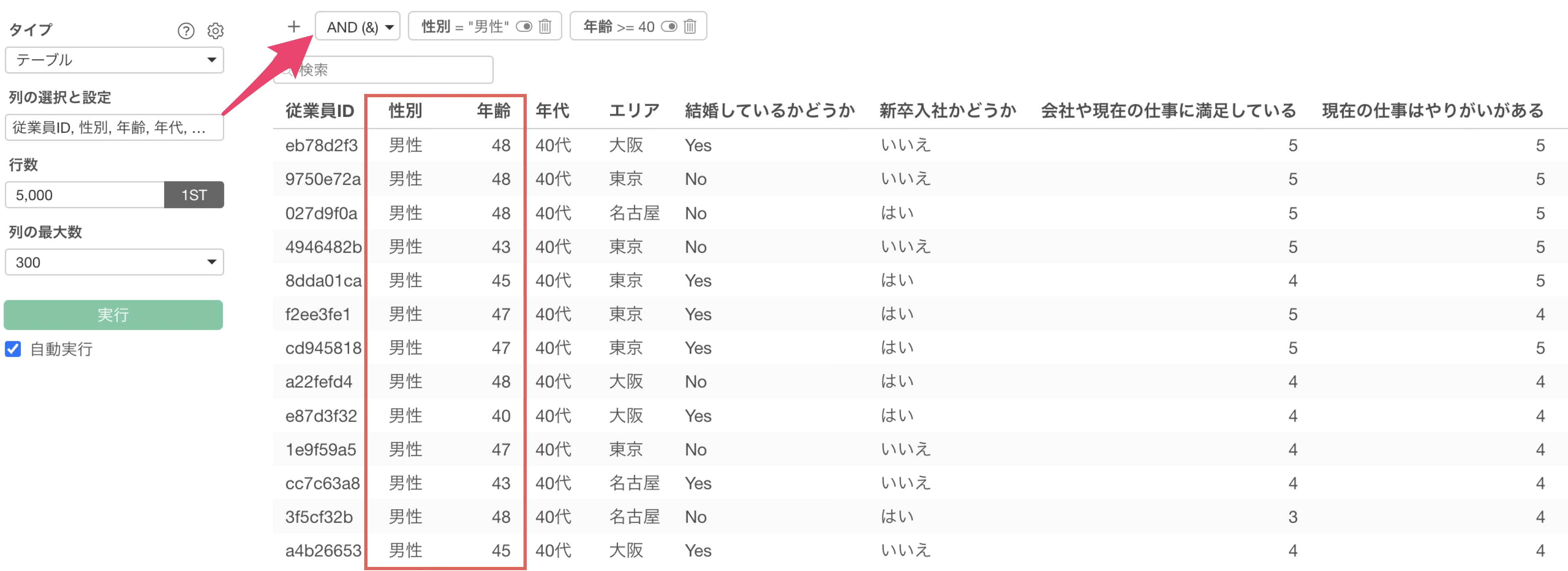This screenshot has height=571, width=1568.
Task: Toggle the 性別 filter switch
Action: (x=524, y=27)
